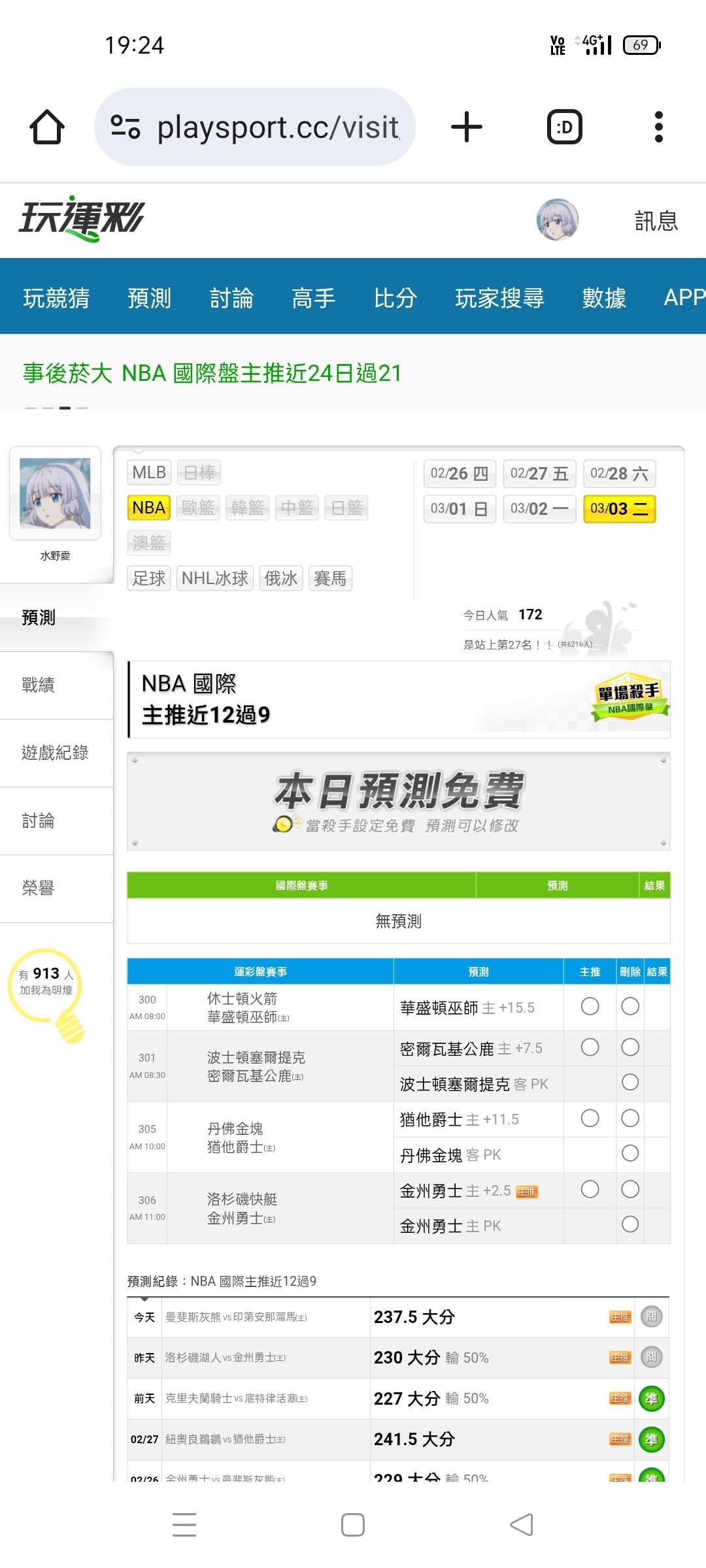Select the 俄冰 league button

click(x=281, y=578)
